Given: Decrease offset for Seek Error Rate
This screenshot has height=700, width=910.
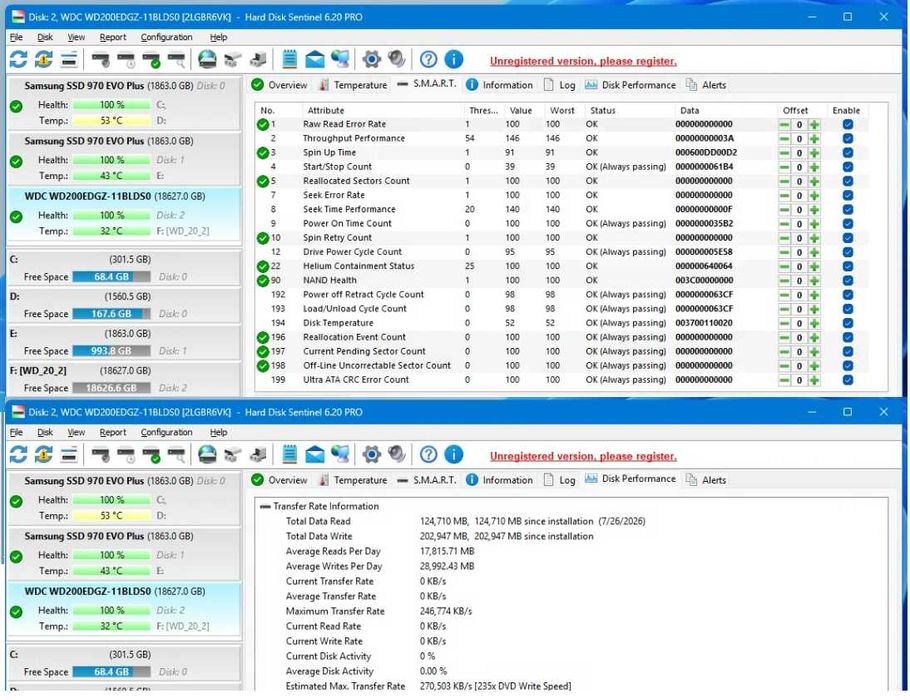Looking at the screenshot, I should tap(784, 196).
